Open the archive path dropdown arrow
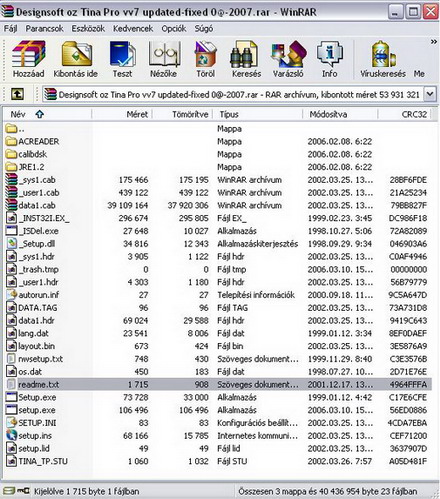440x499 pixels. (430, 94)
